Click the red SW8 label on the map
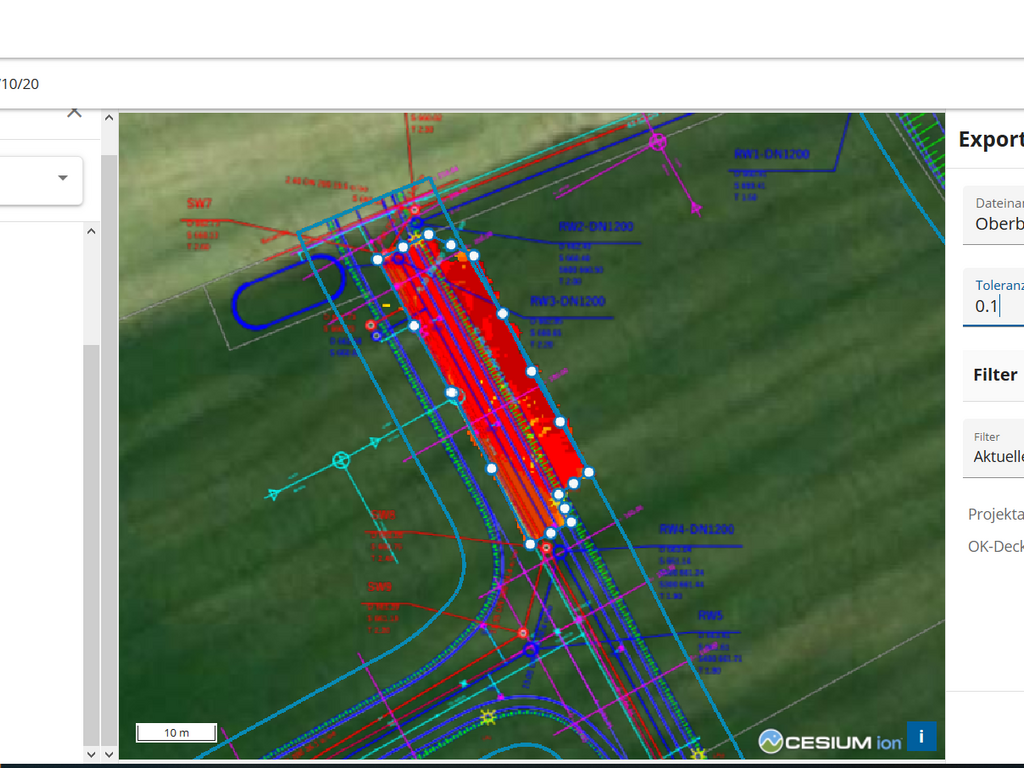The width and height of the screenshot is (1024, 768). click(x=383, y=515)
